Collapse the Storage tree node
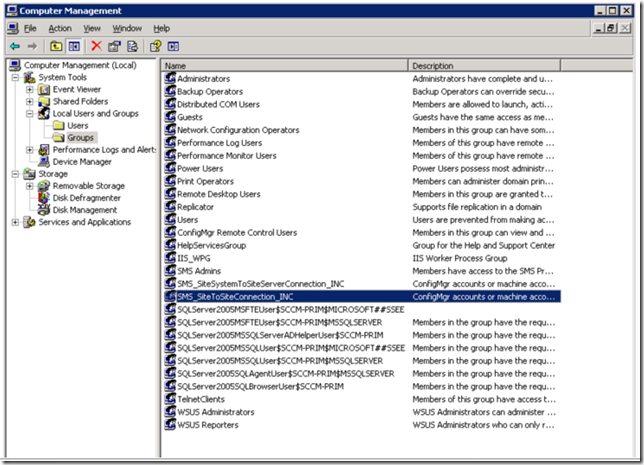The width and height of the screenshot is (644, 465). pyautogui.click(x=15, y=174)
